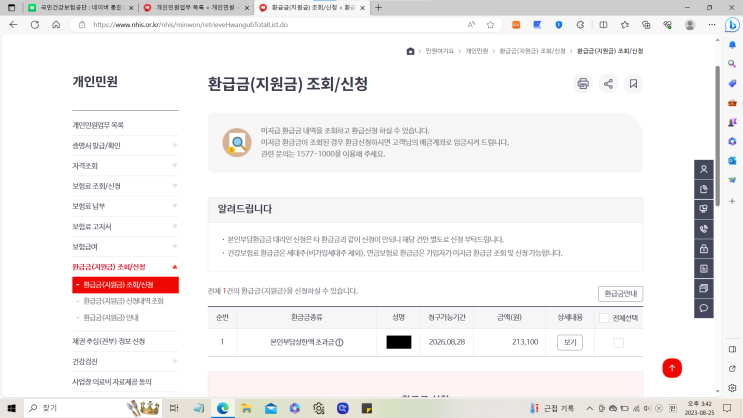
Task: Open the user profile quick-menu icon
Action: click(704, 169)
